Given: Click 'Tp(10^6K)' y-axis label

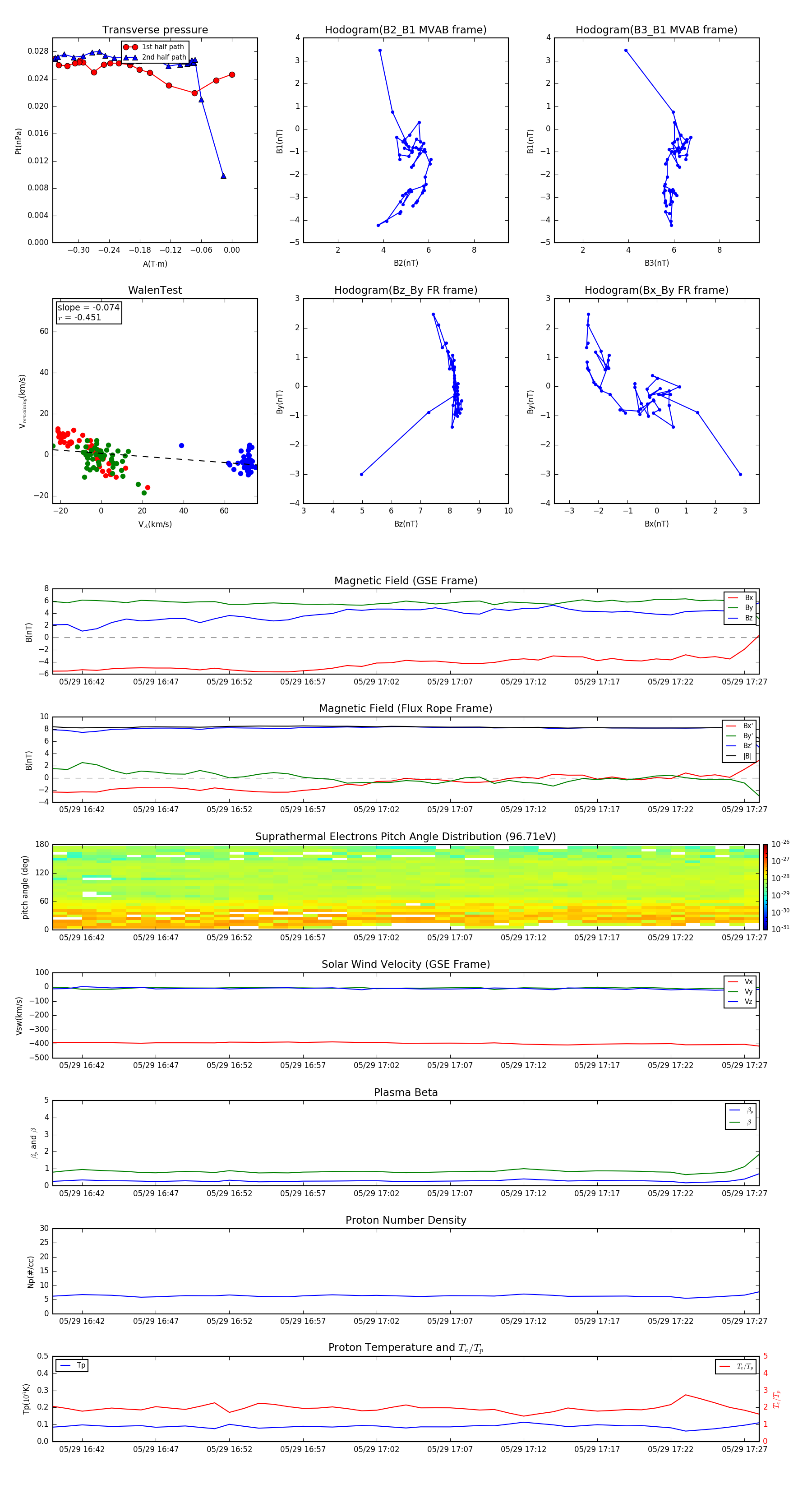Looking at the screenshot, I should click(26, 1399).
